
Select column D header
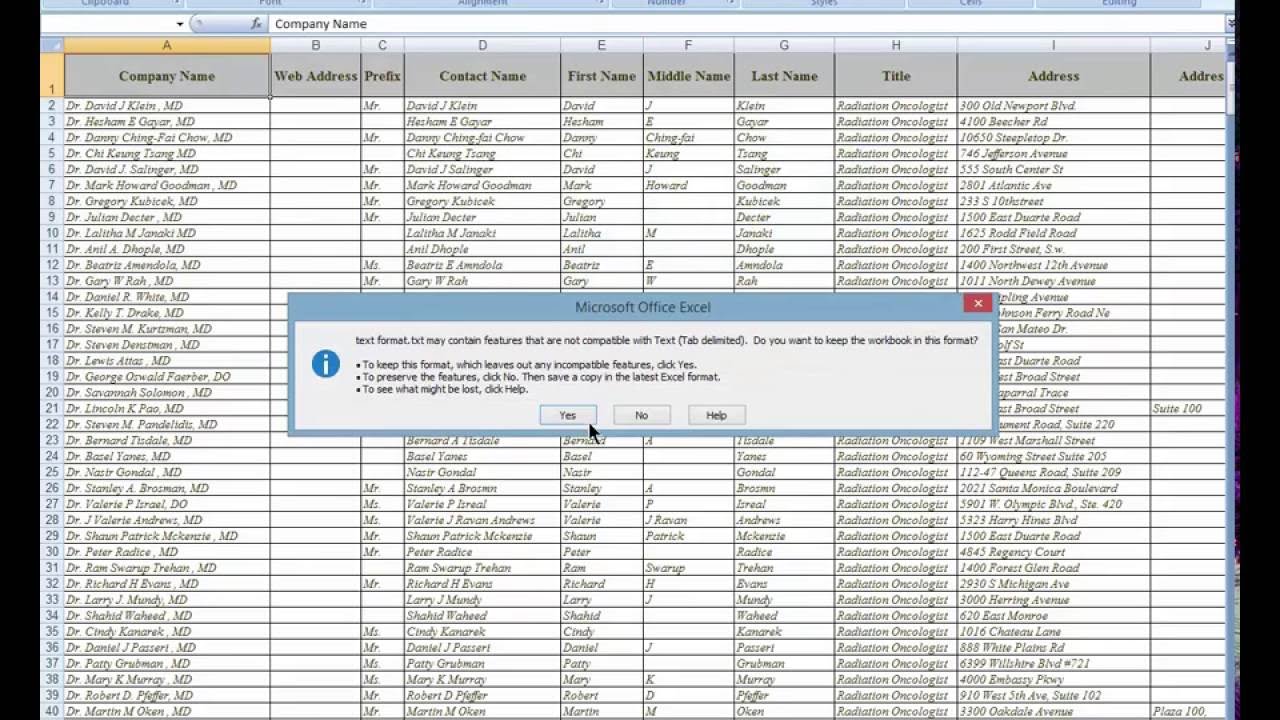click(x=482, y=45)
